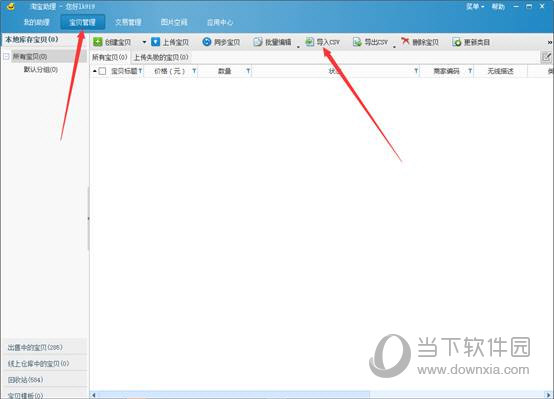The height and width of the screenshot is (399, 554).
Task: Click the sidebar collapse splitter handle
Action: tap(88, 218)
